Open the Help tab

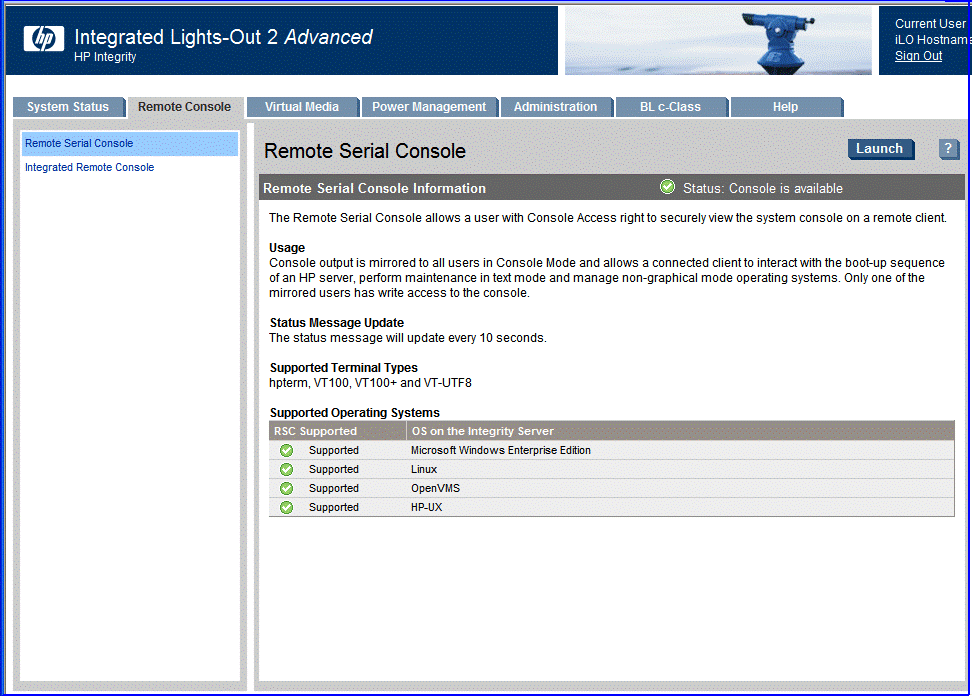click(x=785, y=107)
